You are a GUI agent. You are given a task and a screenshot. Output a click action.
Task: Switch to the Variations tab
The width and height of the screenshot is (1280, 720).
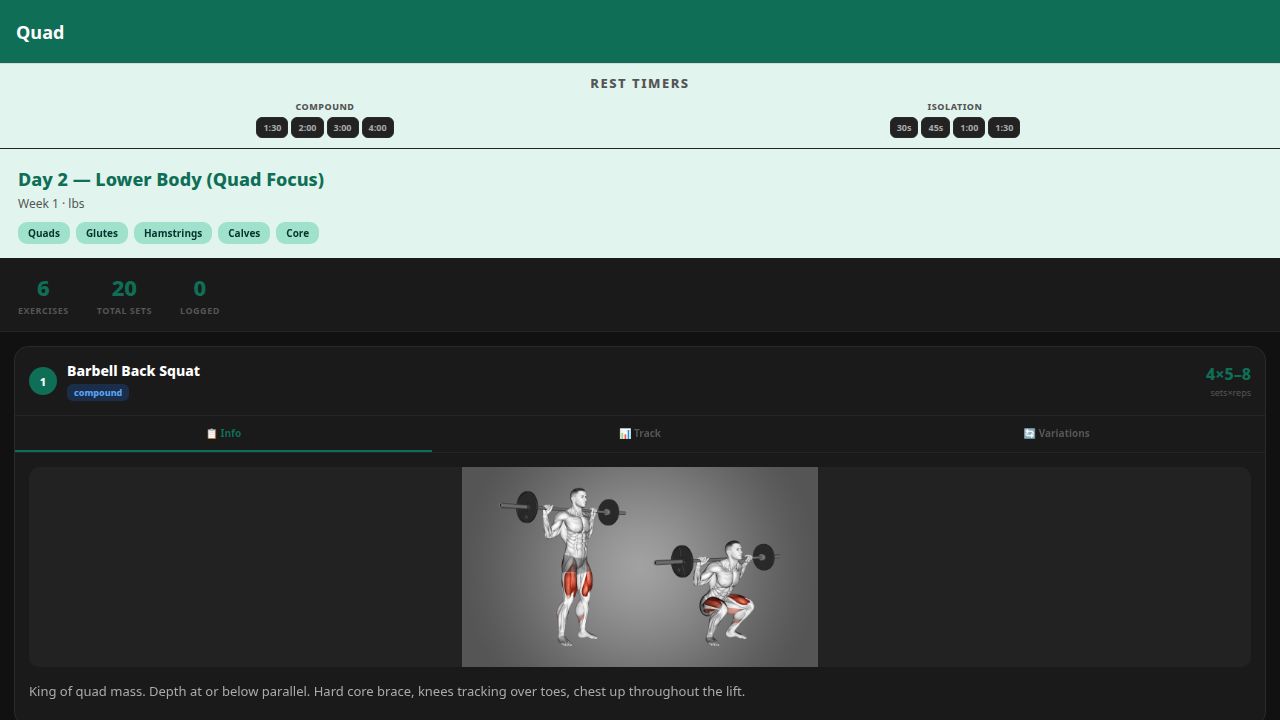[x=1056, y=434]
